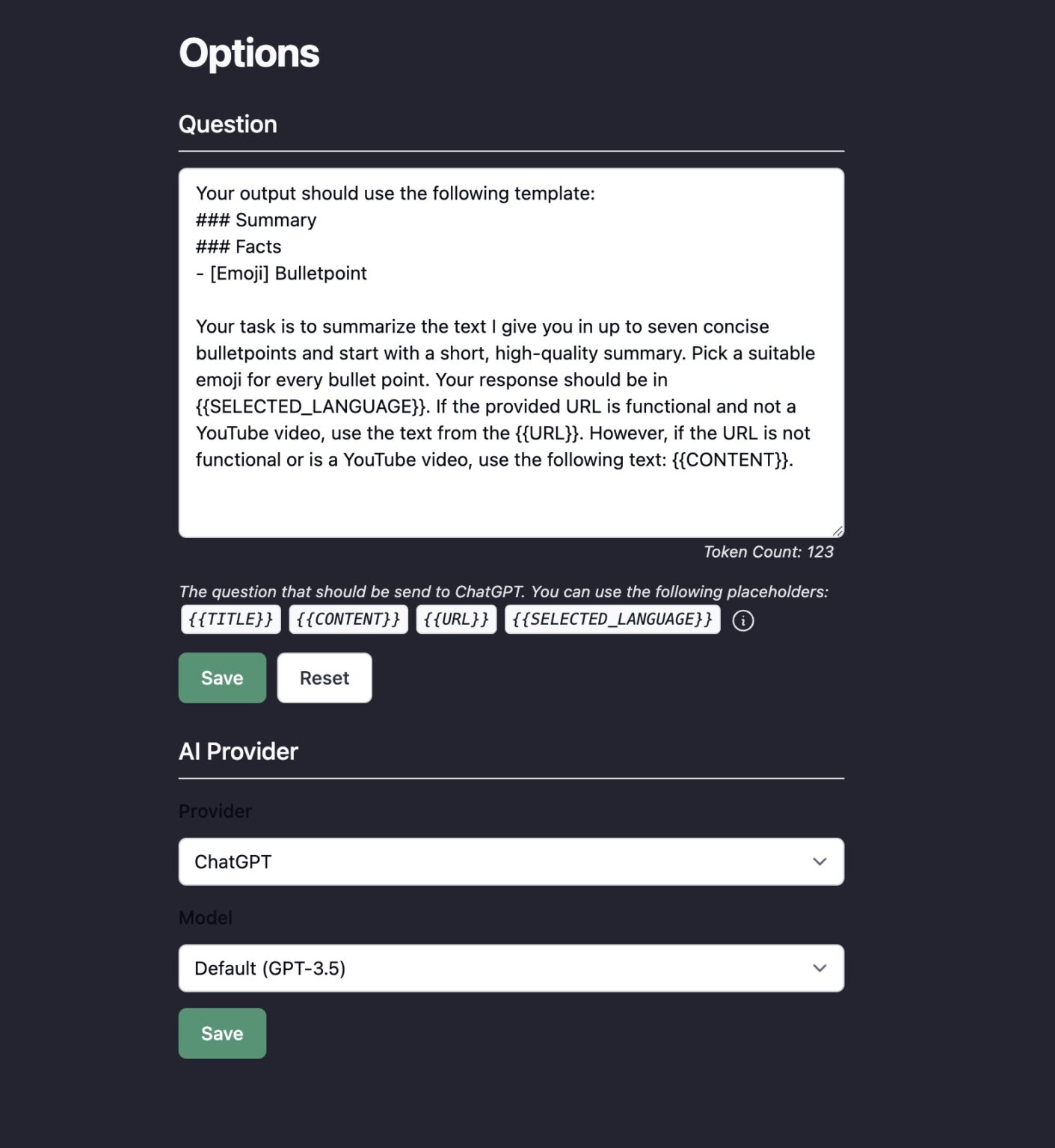Click the horizontal divider under the Question heading

point(511,151)
